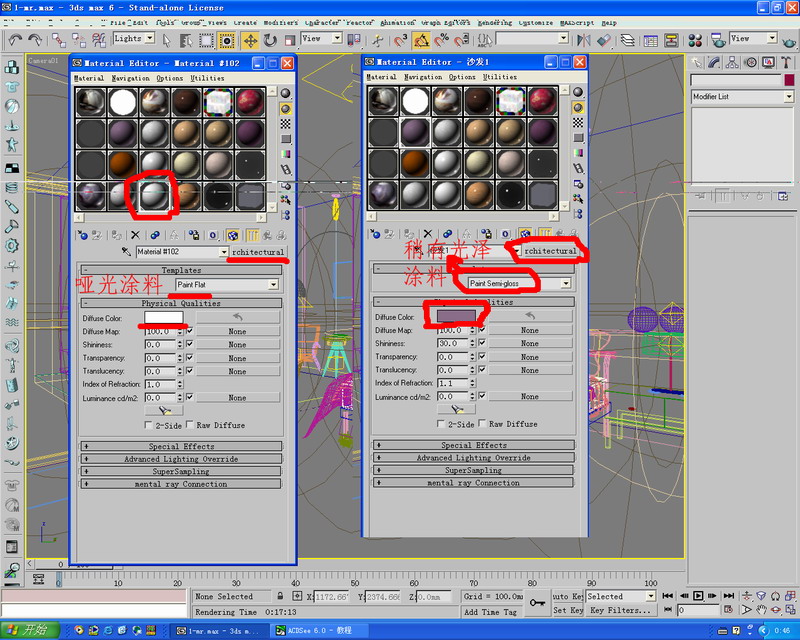Image resolution: width=800 pixels, height=640 pixels.
Task: Open Material menu in left Material Editor
Action: (89, 79)
